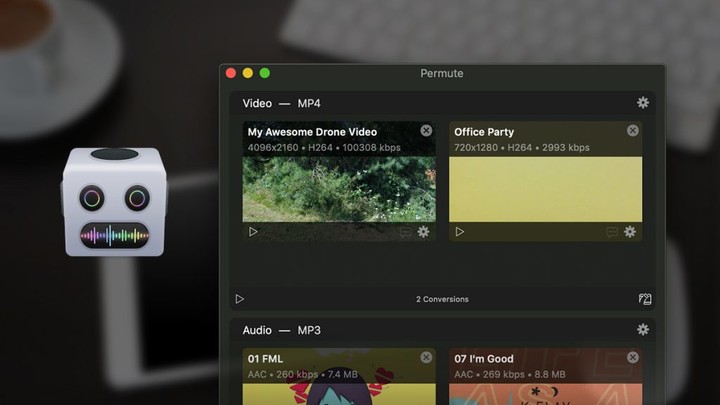Click 01 FML track title
This screenshot has width=720, height=405.
tap(265, 359)
